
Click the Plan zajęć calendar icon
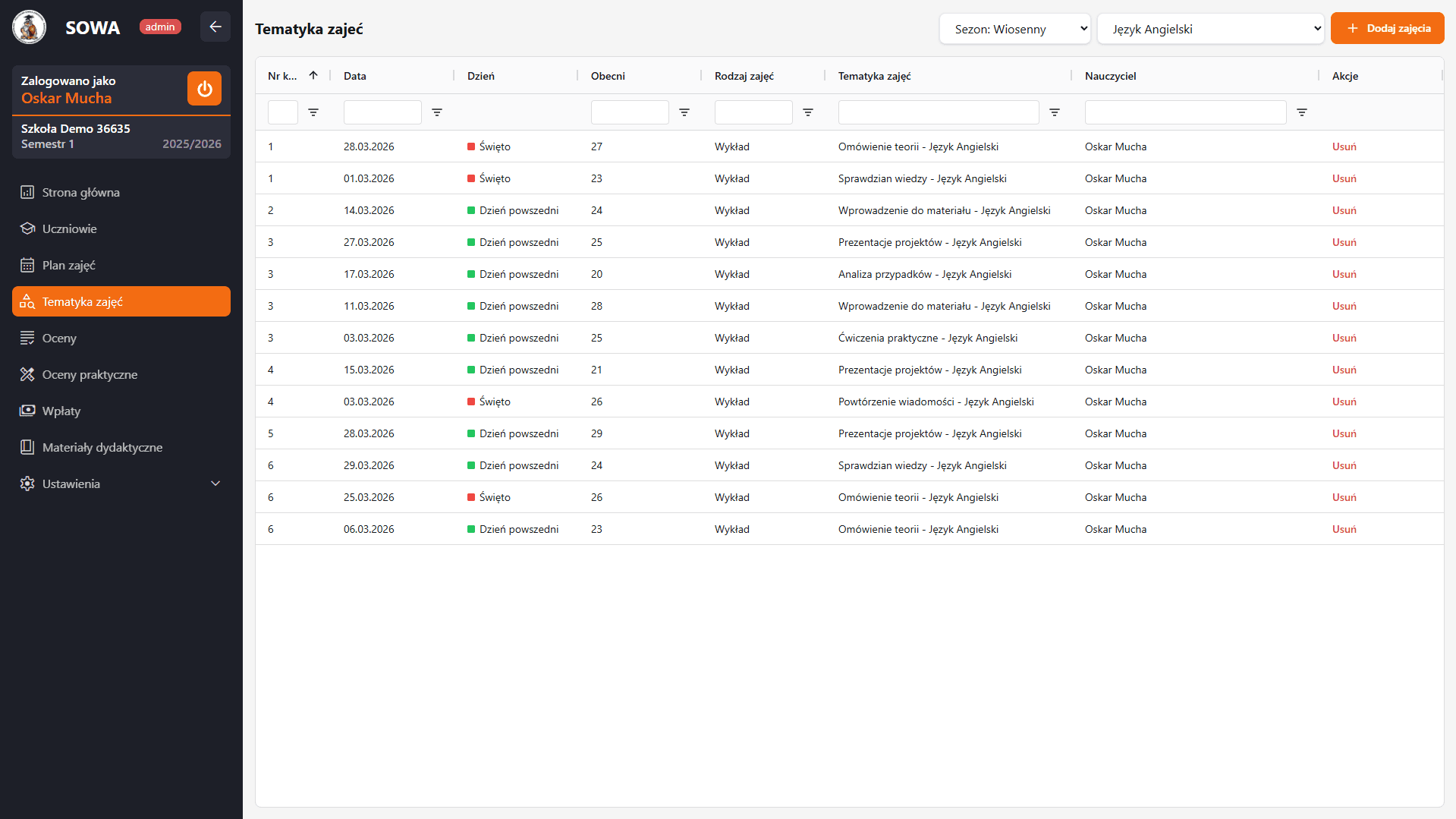[27, 265]
